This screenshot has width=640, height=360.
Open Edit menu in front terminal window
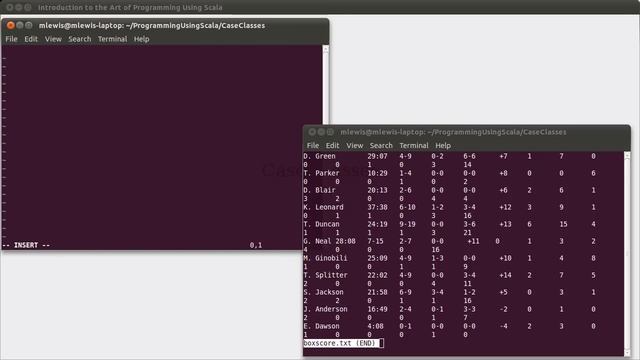31,39
